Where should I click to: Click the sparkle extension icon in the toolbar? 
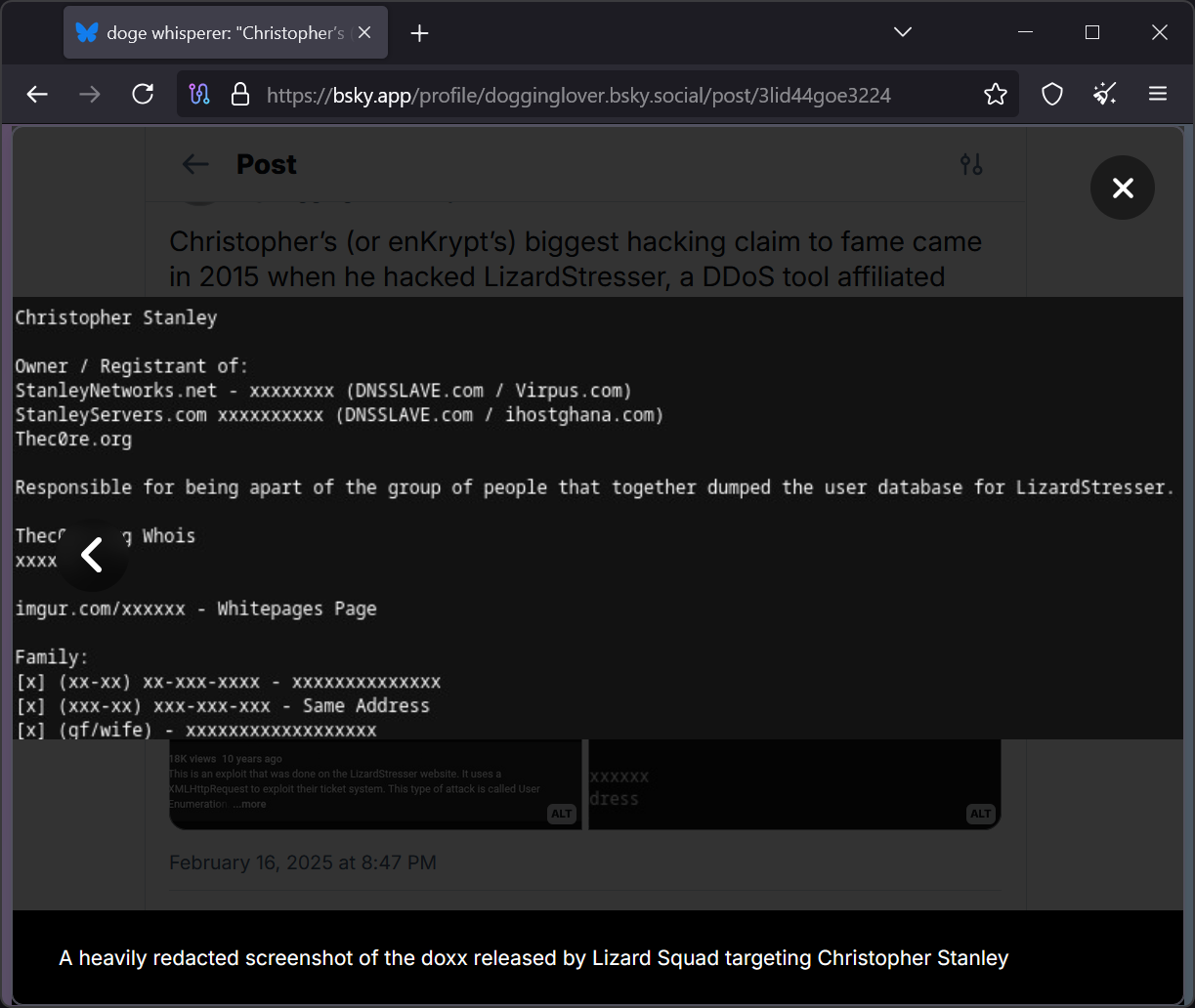tap(1105, 94)
